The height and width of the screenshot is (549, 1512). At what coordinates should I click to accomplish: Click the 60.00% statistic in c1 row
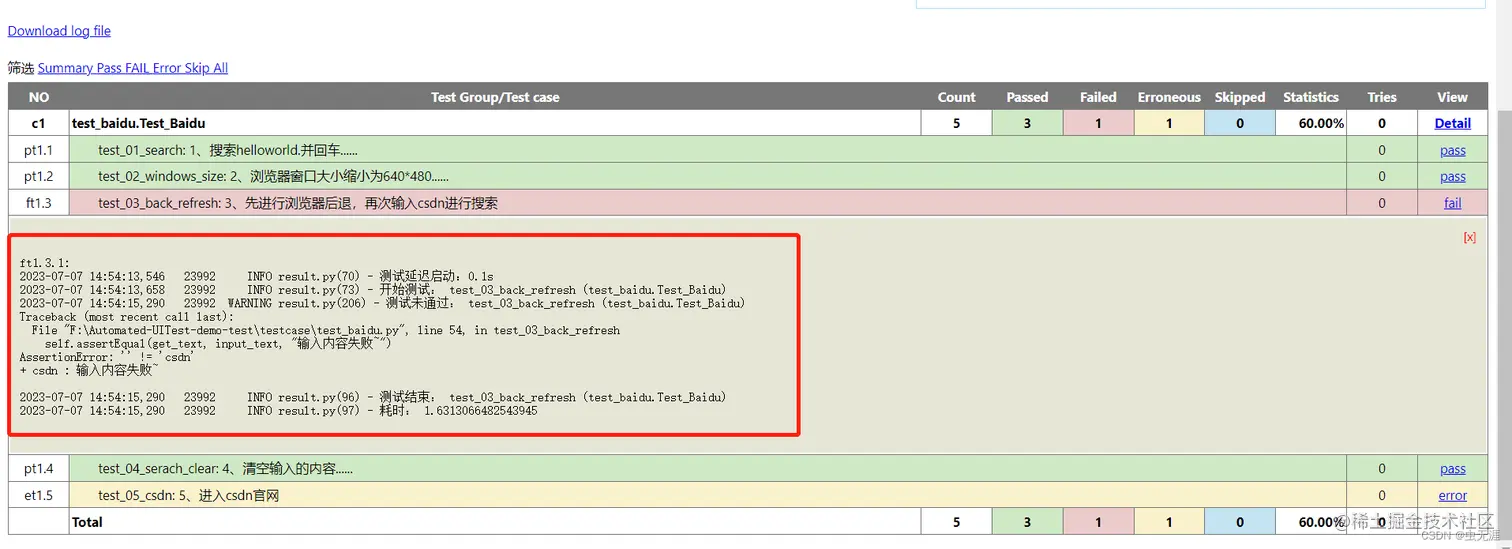(1320, 124)
